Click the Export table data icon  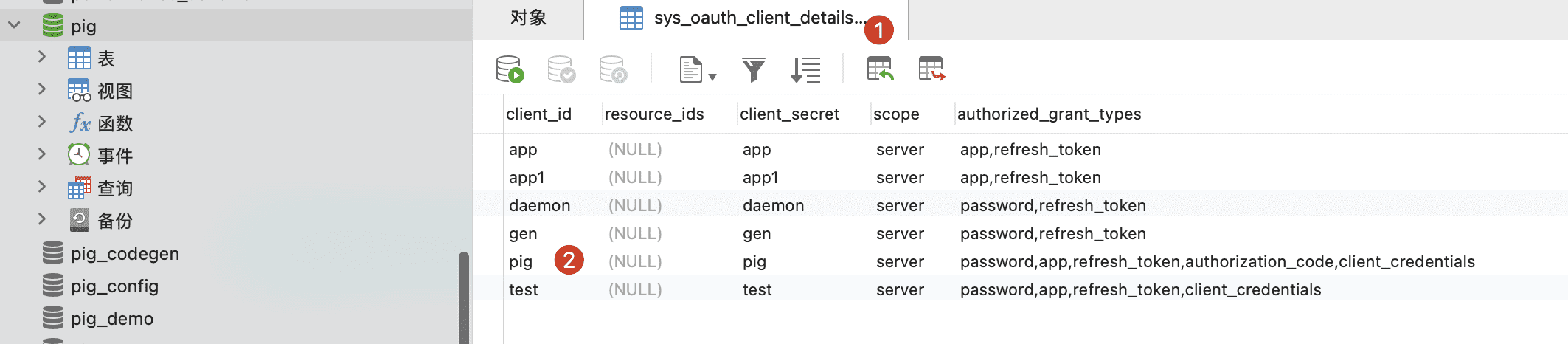coord(932,69)
